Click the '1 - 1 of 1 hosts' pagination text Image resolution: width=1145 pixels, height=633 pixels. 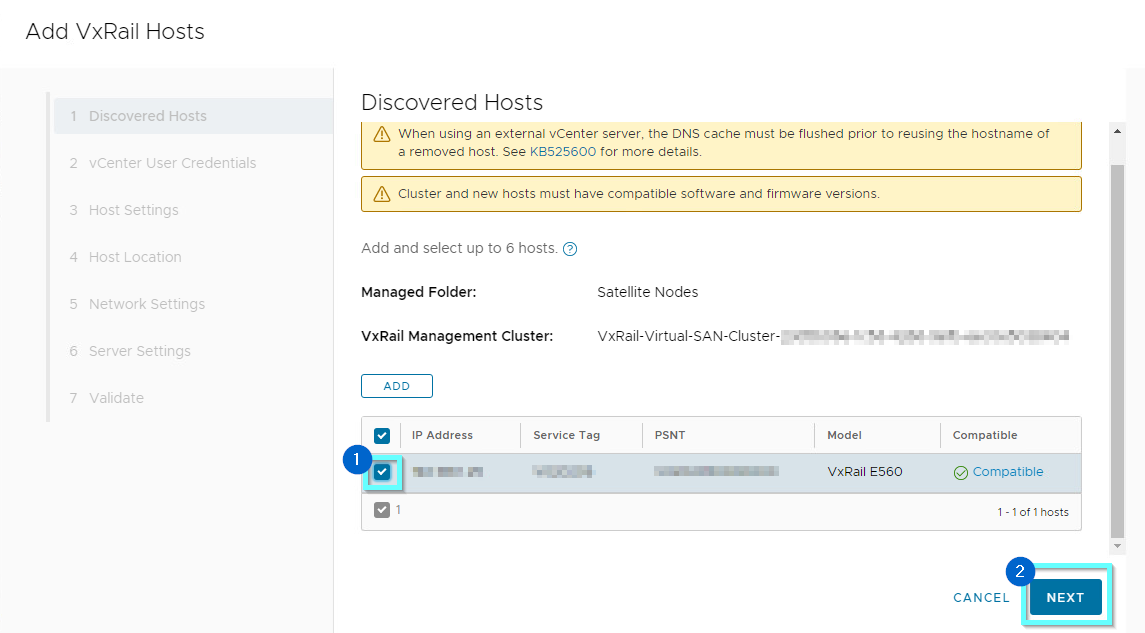(1033, 512)
